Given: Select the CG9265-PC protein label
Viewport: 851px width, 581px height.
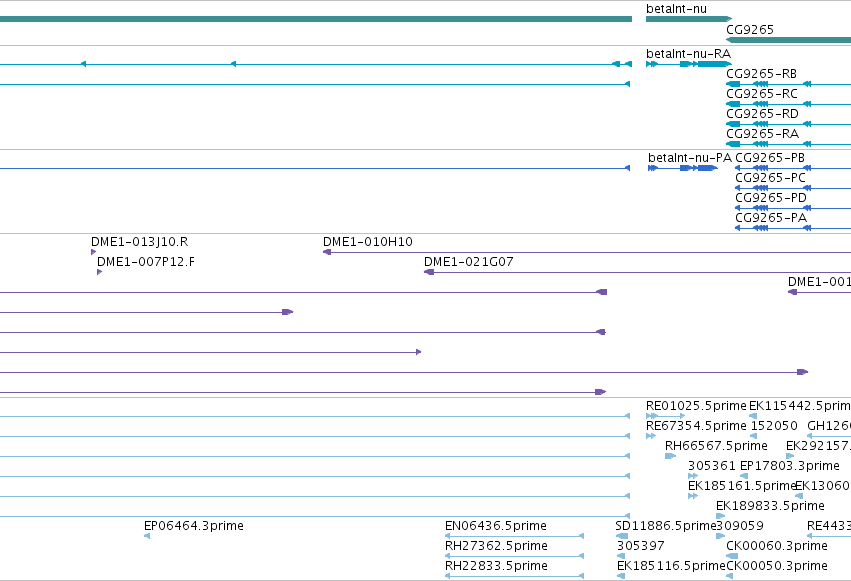Looking at the screenshot, I should click(770, 178).
